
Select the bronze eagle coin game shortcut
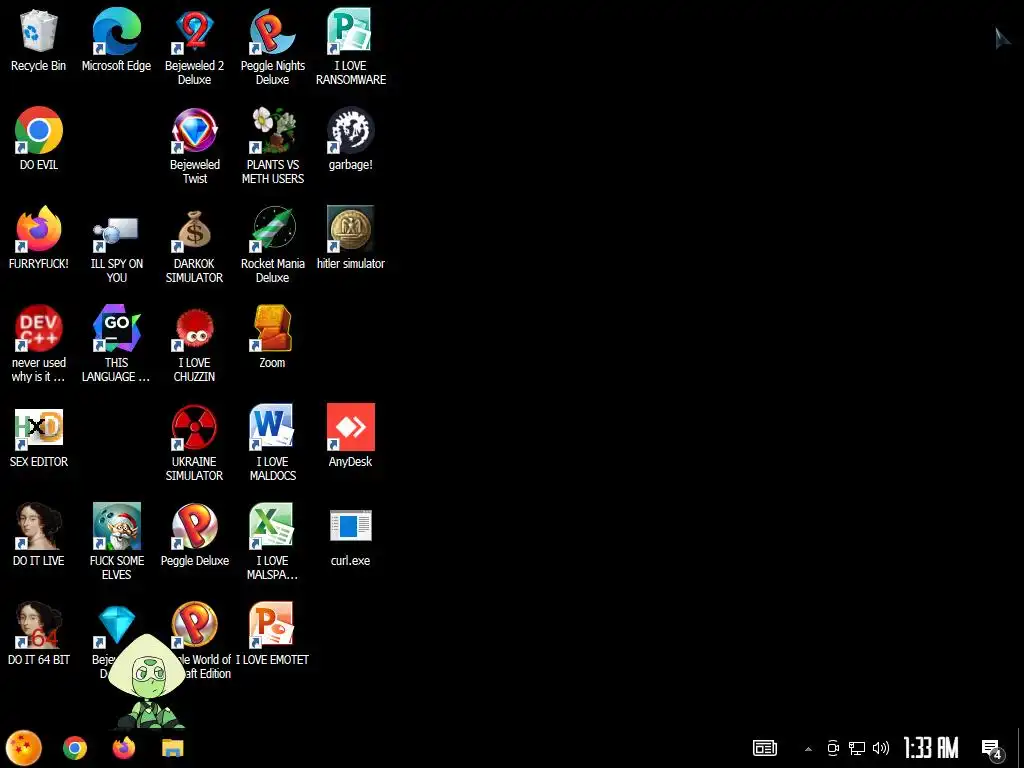pyautogui.click(x=351, y=238)
